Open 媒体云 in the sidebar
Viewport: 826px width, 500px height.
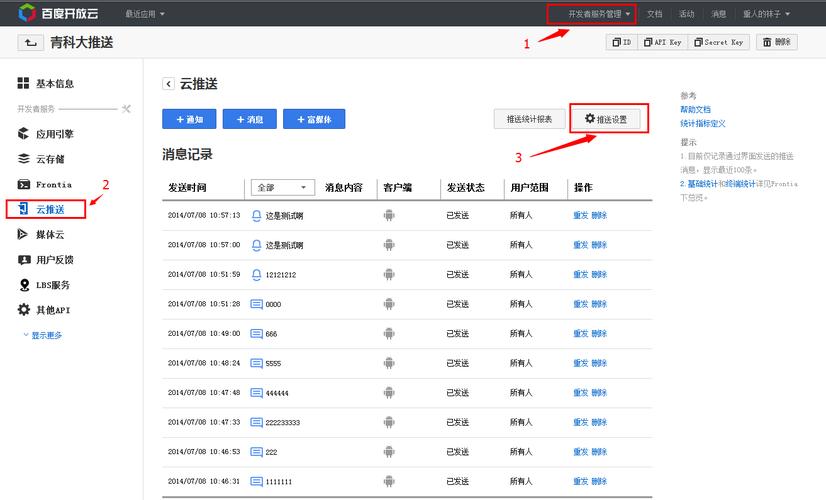click(41, 234)
